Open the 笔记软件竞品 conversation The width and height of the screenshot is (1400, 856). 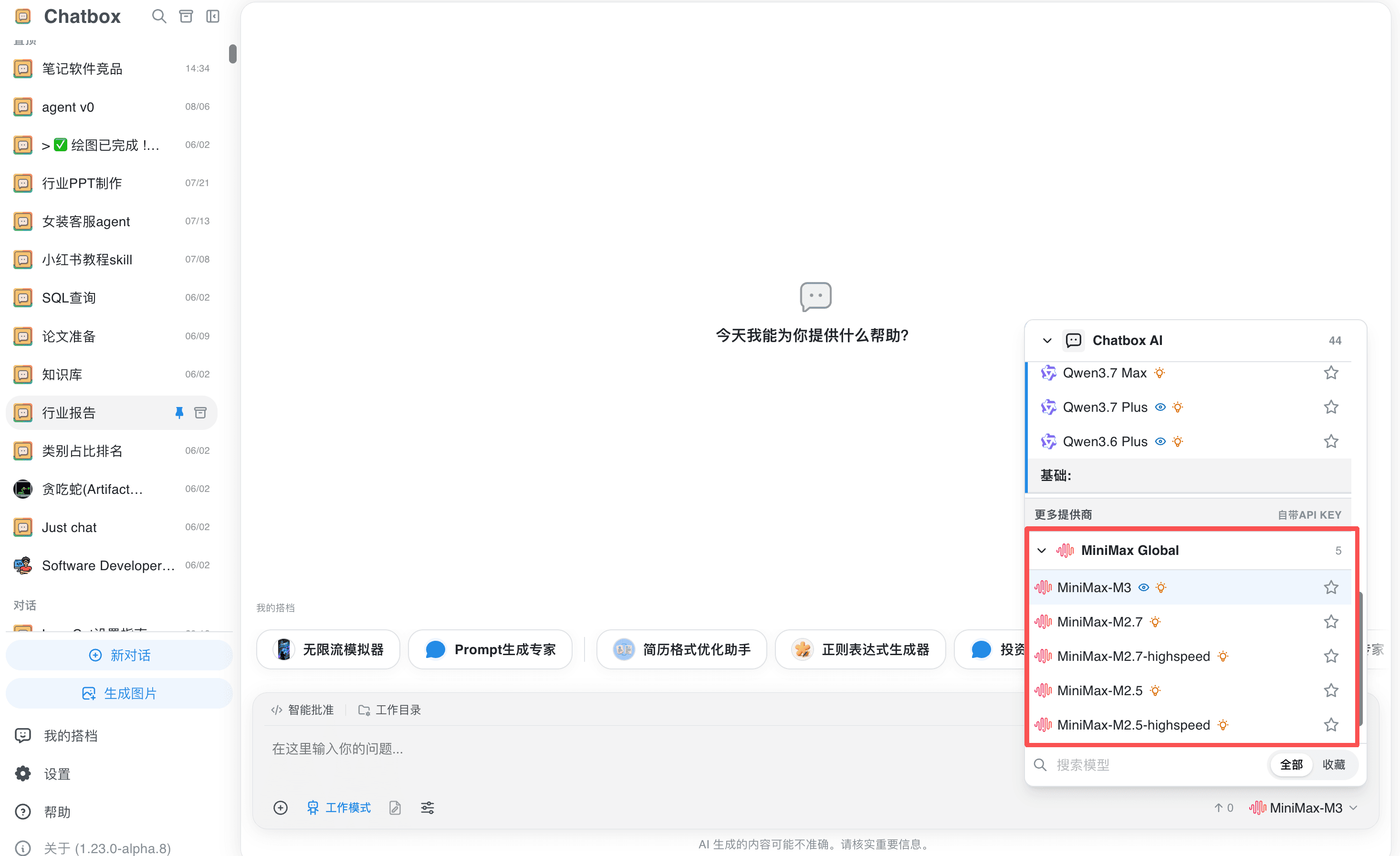pos(111,69)
